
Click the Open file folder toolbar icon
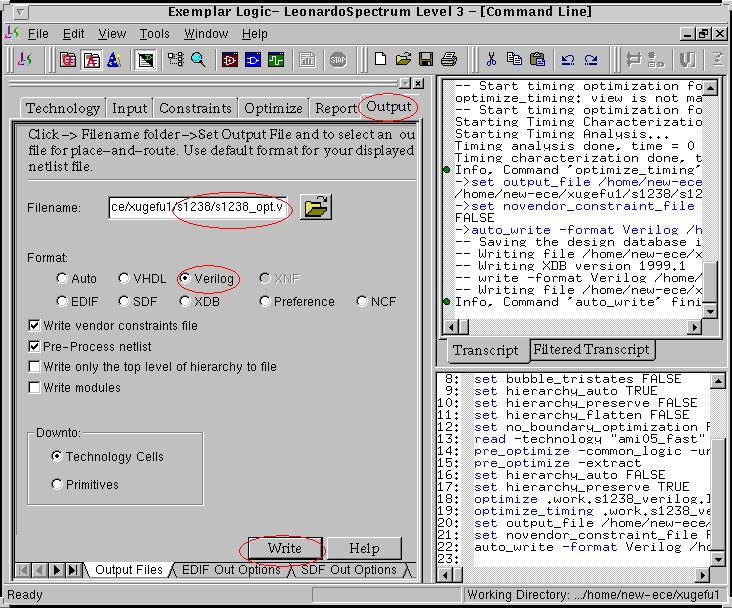(403, 59)
